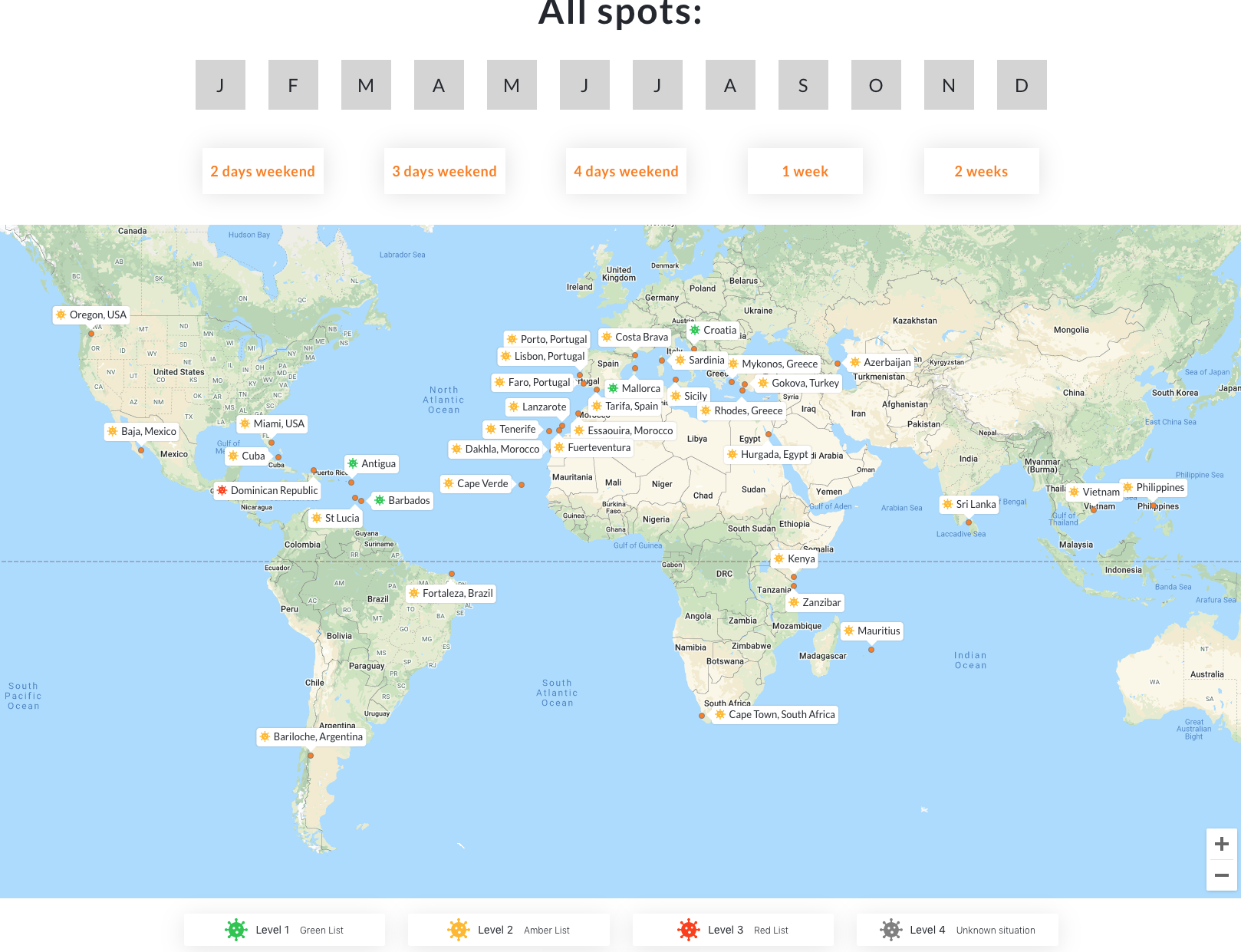Select the Essaouira, Morocco marker

(624, 430)
